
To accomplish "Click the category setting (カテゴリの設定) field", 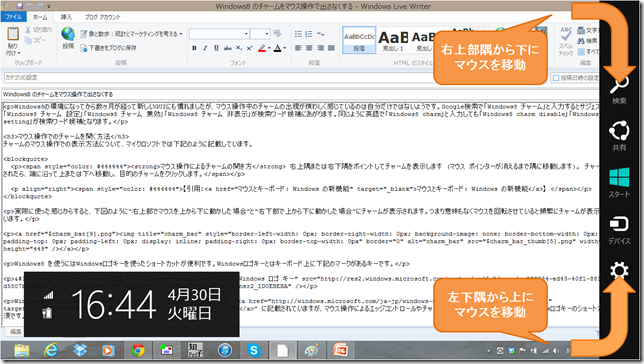I will (x=218, y=77).
